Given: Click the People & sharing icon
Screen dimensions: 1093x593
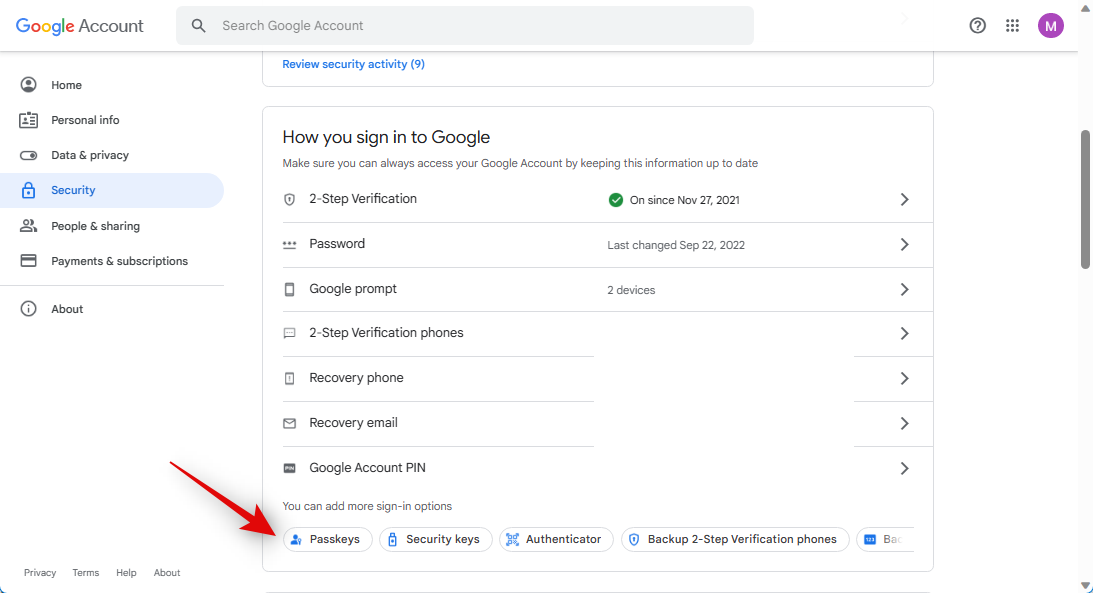Looking at the screenshot, I should point(29,226).
